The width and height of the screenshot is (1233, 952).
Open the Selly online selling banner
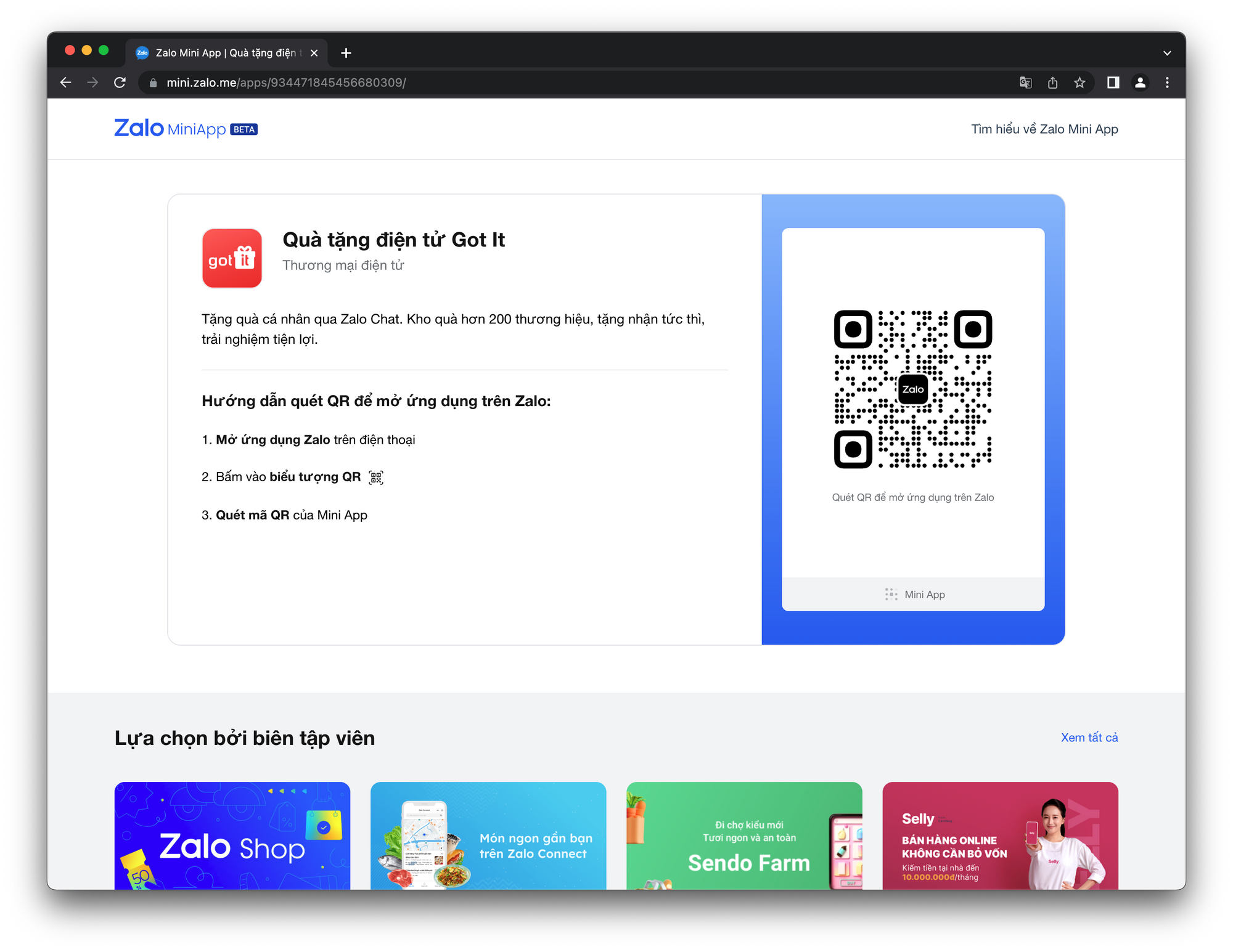click(x=1000, y=836)
